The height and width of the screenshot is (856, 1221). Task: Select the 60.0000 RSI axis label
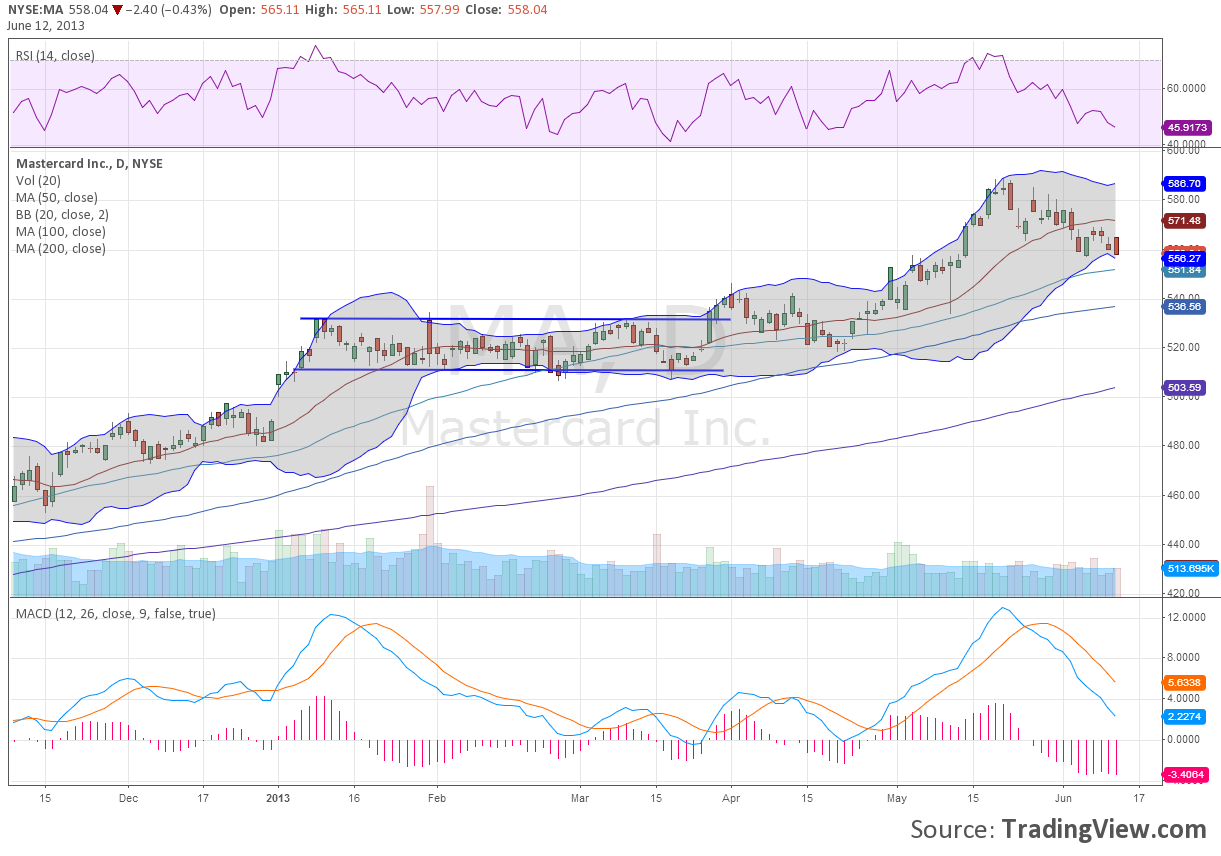coord(1187,88)
